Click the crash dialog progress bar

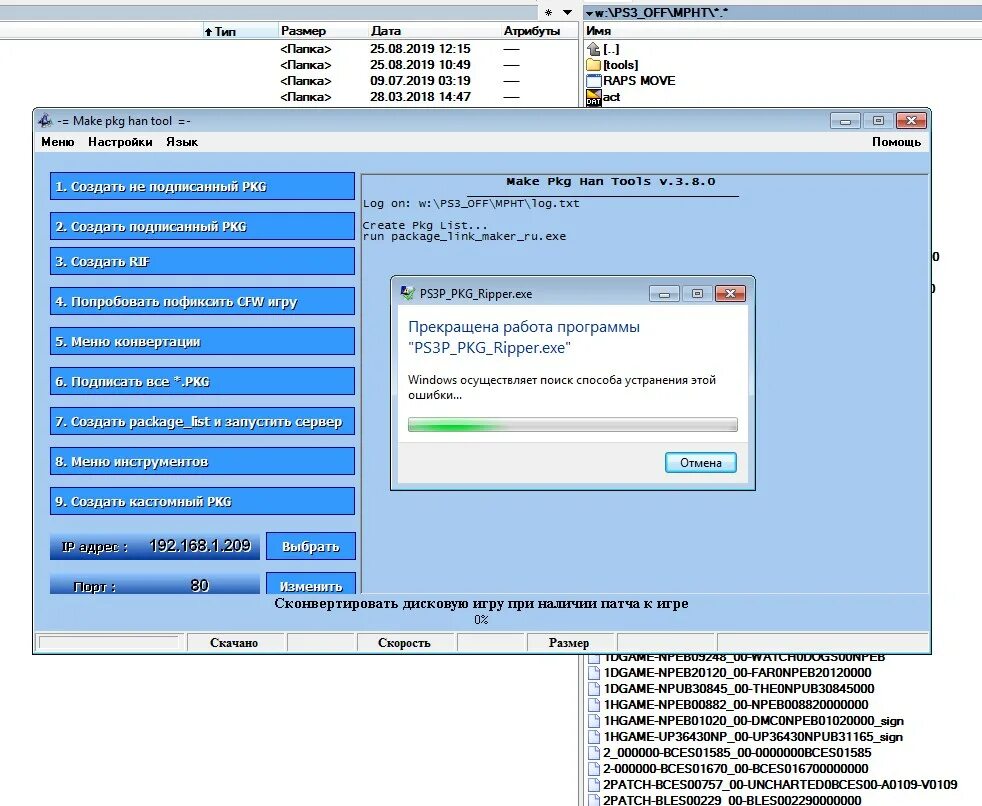coord(572,425)
